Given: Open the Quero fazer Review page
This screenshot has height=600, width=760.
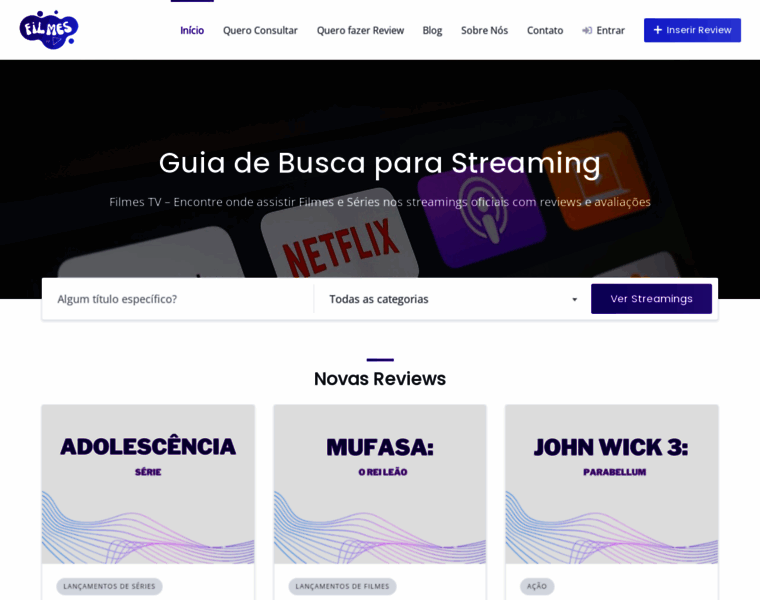Looking at the screenshot, I should click(360, 31).
